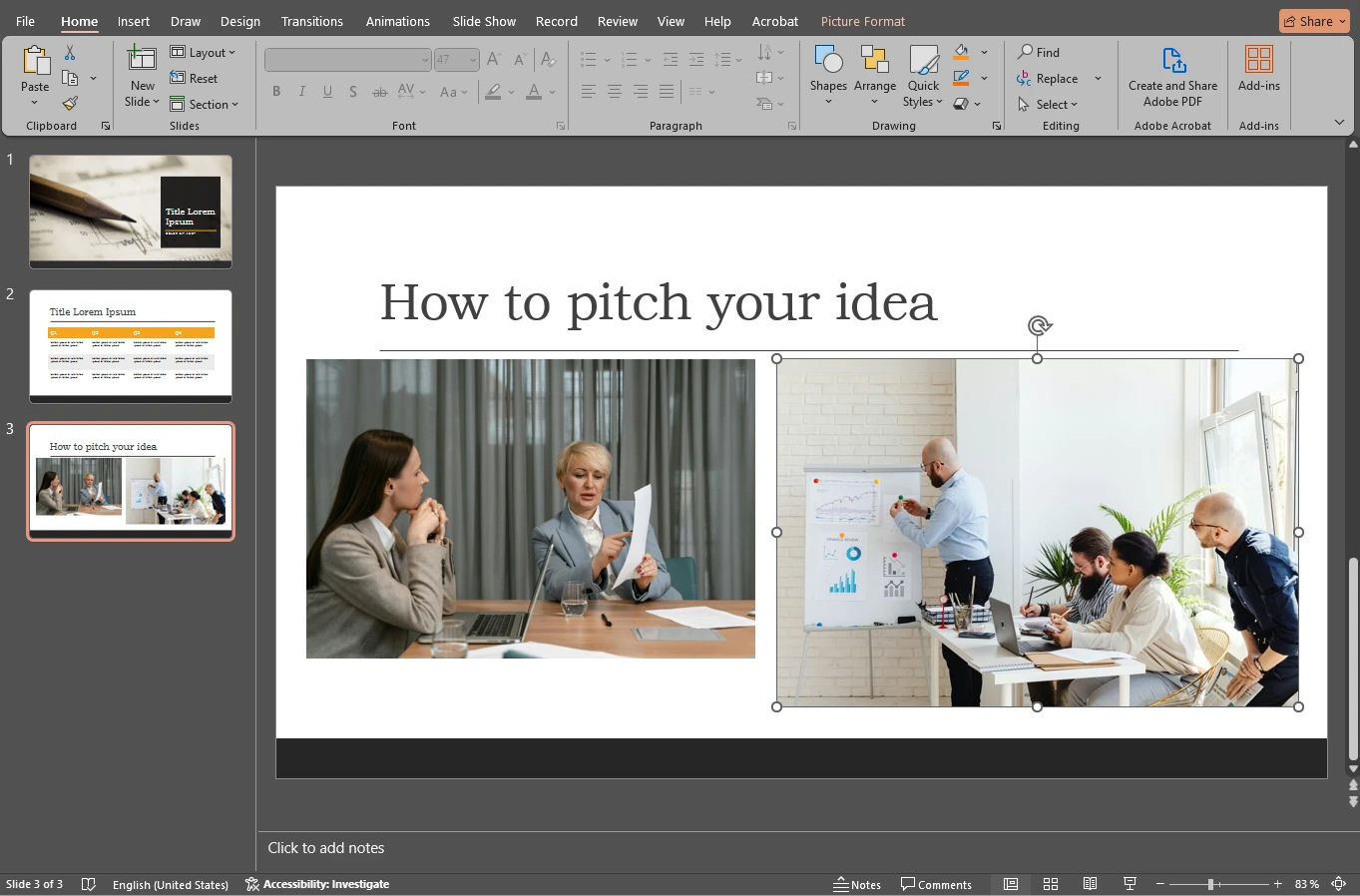Switch to the Insert tab
1360x896 pixels.
(x=134, y=21)
